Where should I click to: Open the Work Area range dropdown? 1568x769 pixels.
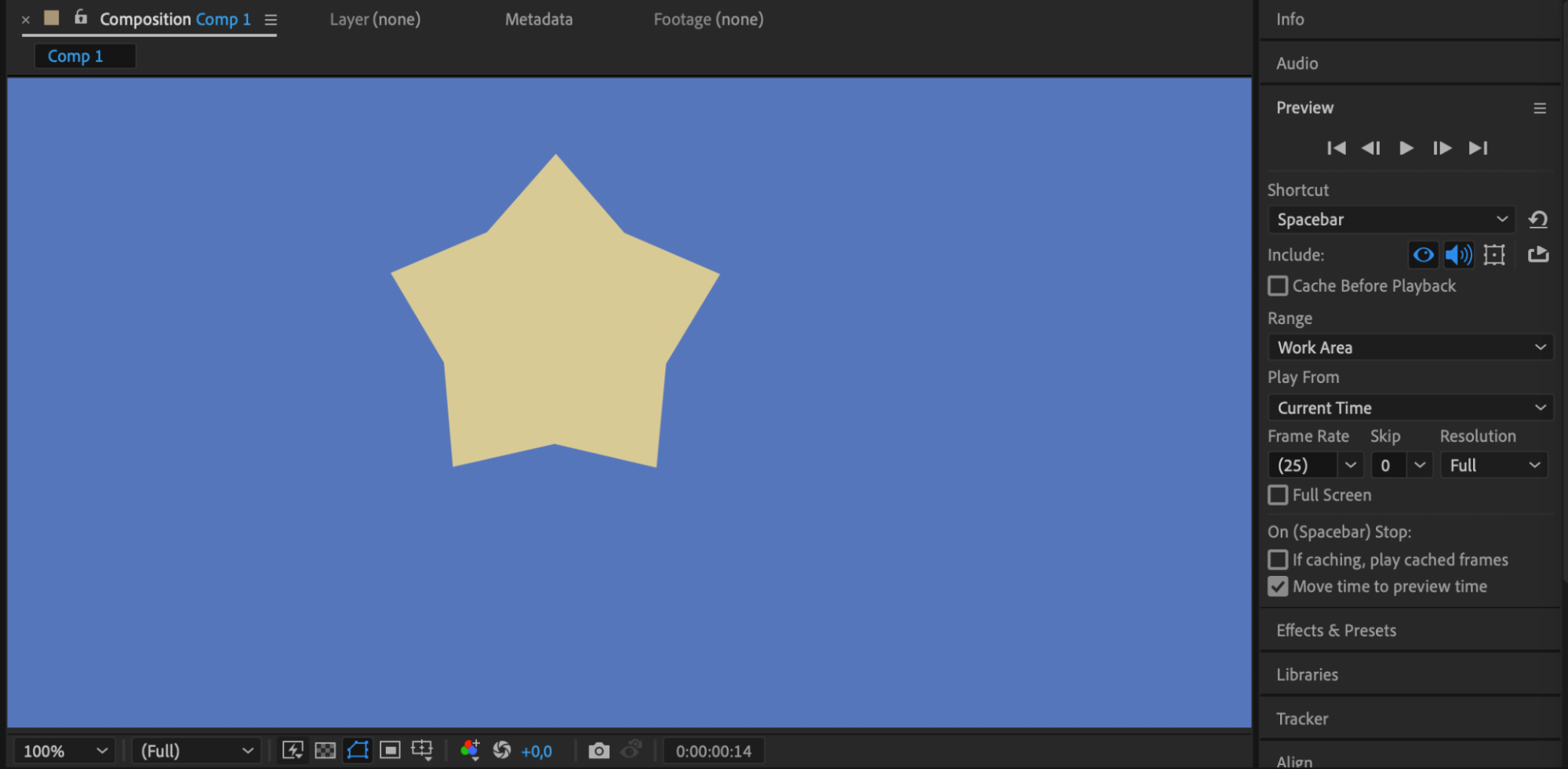pyautogui.click(x=1410, y=347)
